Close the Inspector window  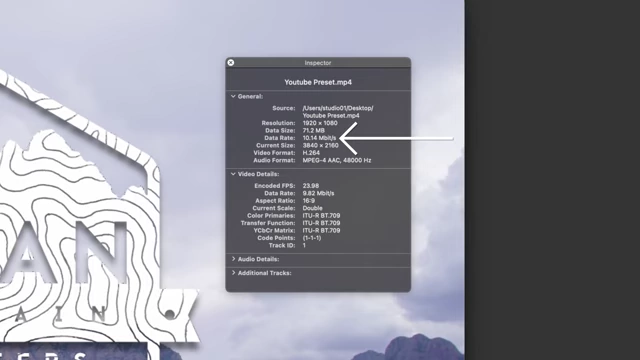click(x=231, y=62)
